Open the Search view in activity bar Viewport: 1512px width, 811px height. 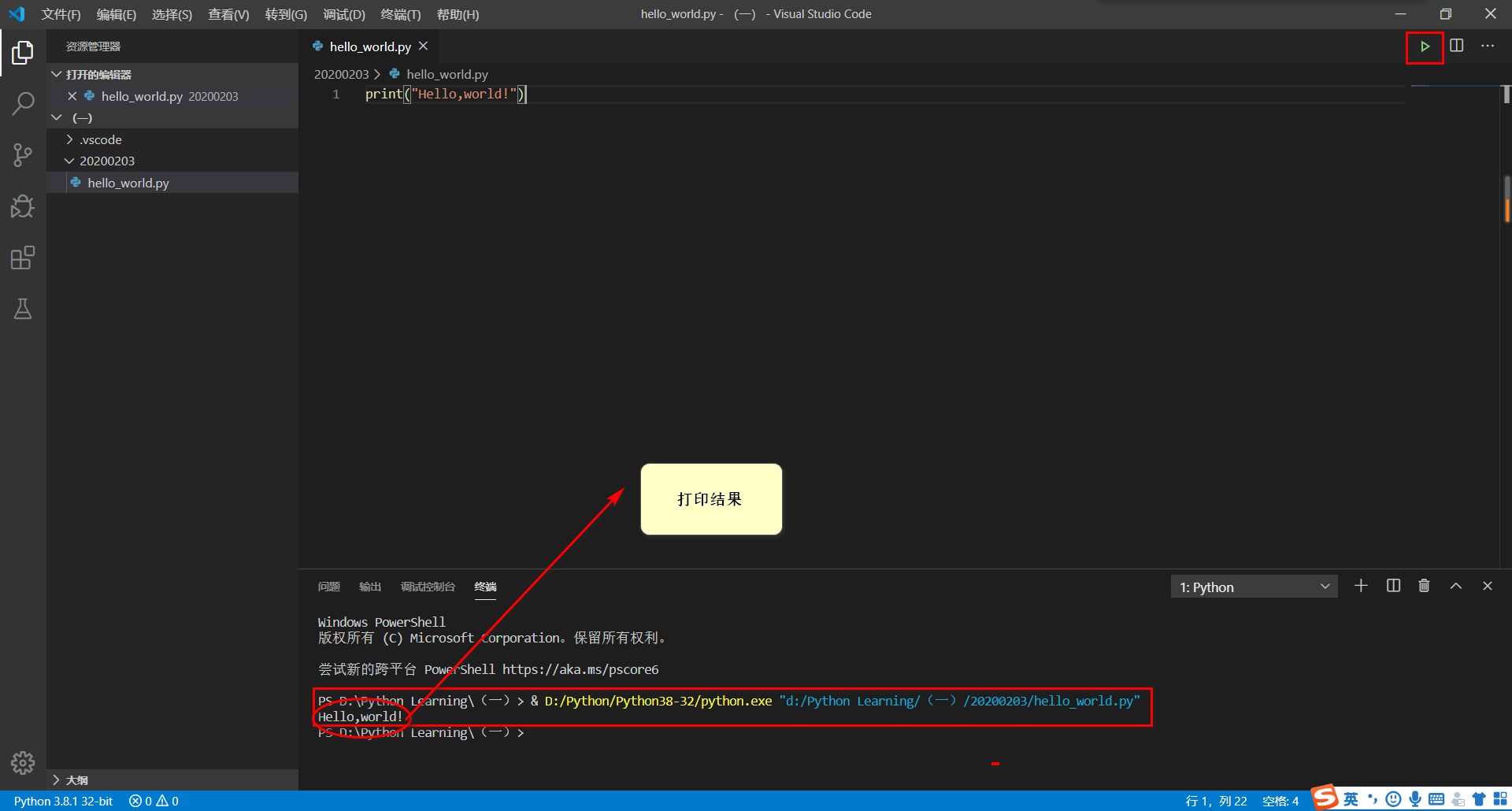23,103
